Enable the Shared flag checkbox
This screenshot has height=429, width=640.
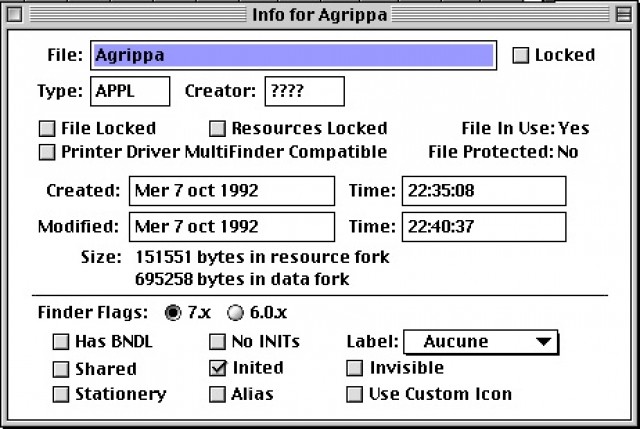pyautogui.click(x=62, y=368)
